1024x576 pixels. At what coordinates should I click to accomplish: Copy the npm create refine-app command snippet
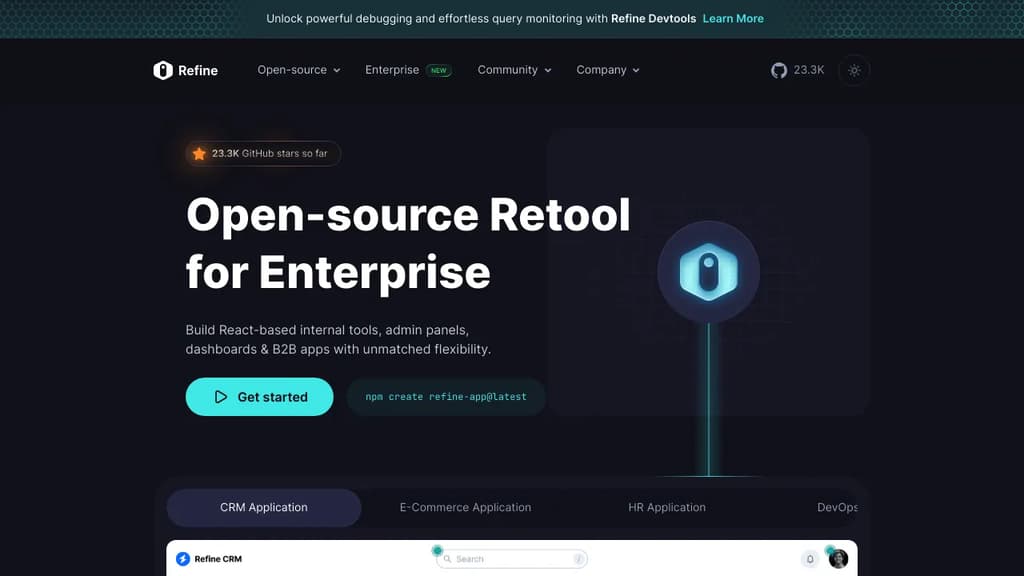pyautogui.click(x=445, y=396)
